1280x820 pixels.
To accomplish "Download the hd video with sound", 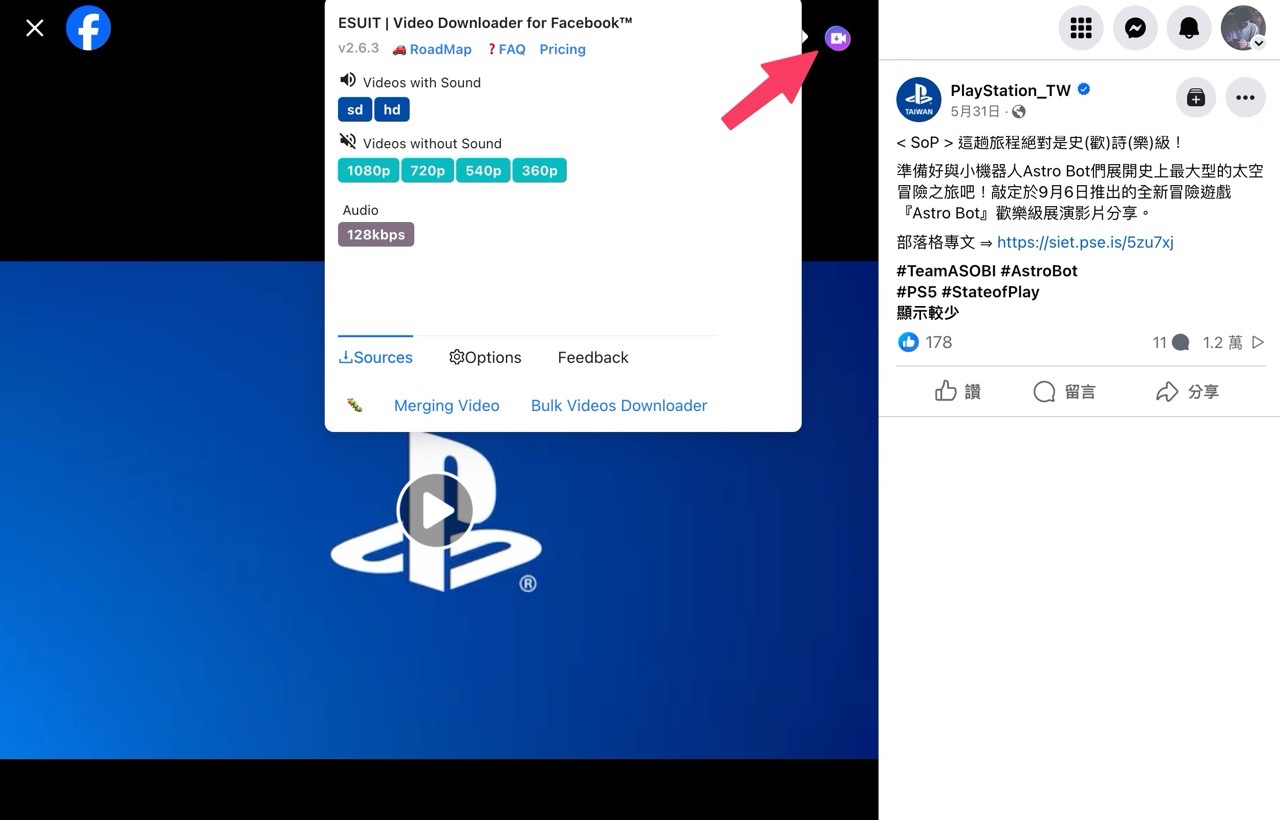I will (x=392, y=110).
